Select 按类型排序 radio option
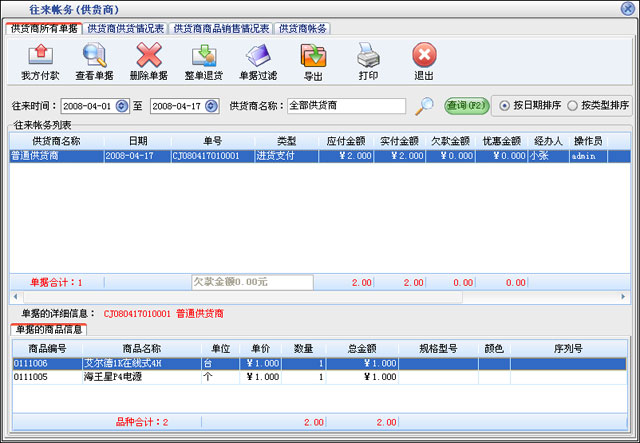The height and width of the screenshot is (443, 640). 572,106
